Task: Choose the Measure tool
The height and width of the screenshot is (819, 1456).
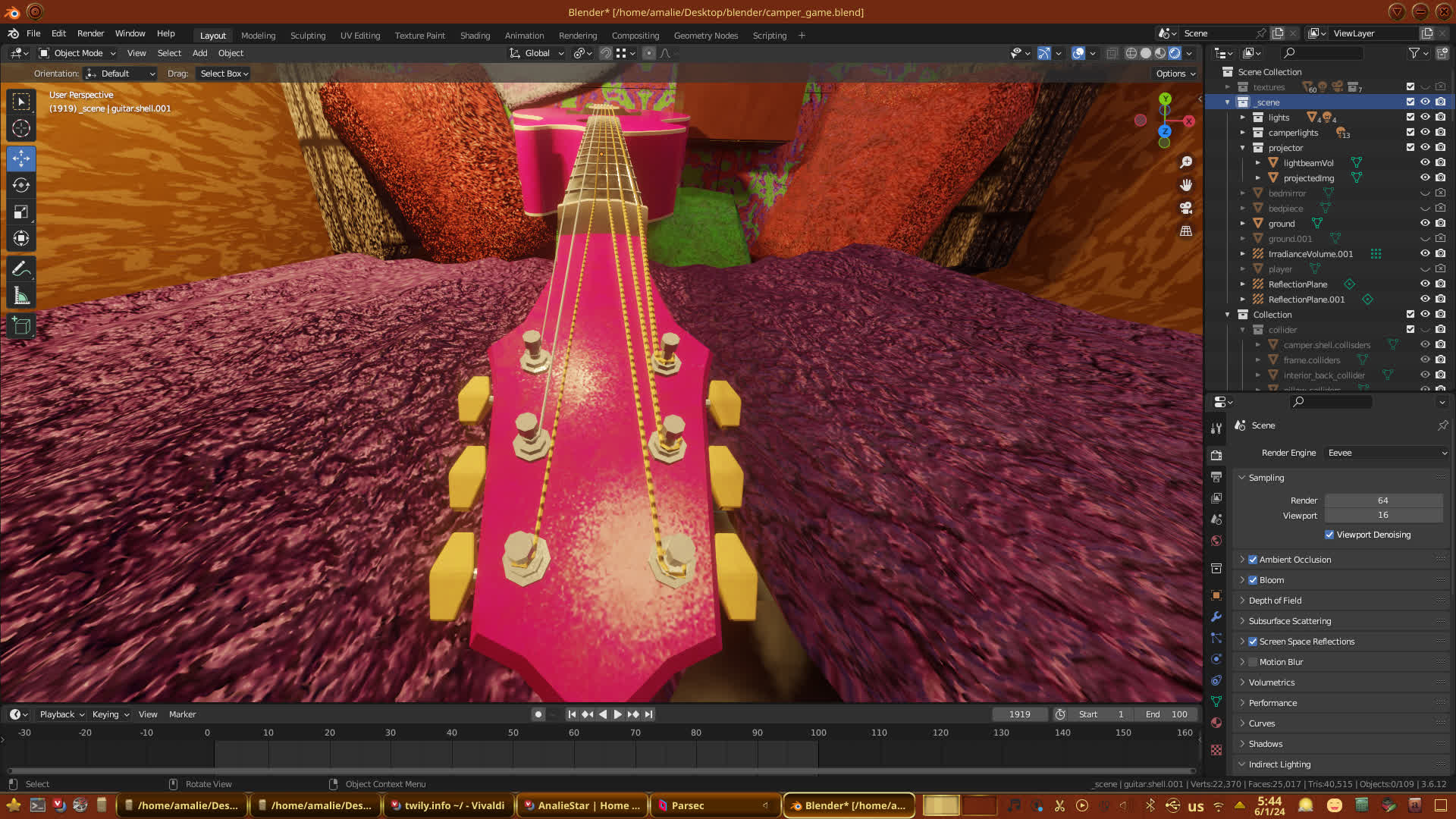Action: pos(21,296)
